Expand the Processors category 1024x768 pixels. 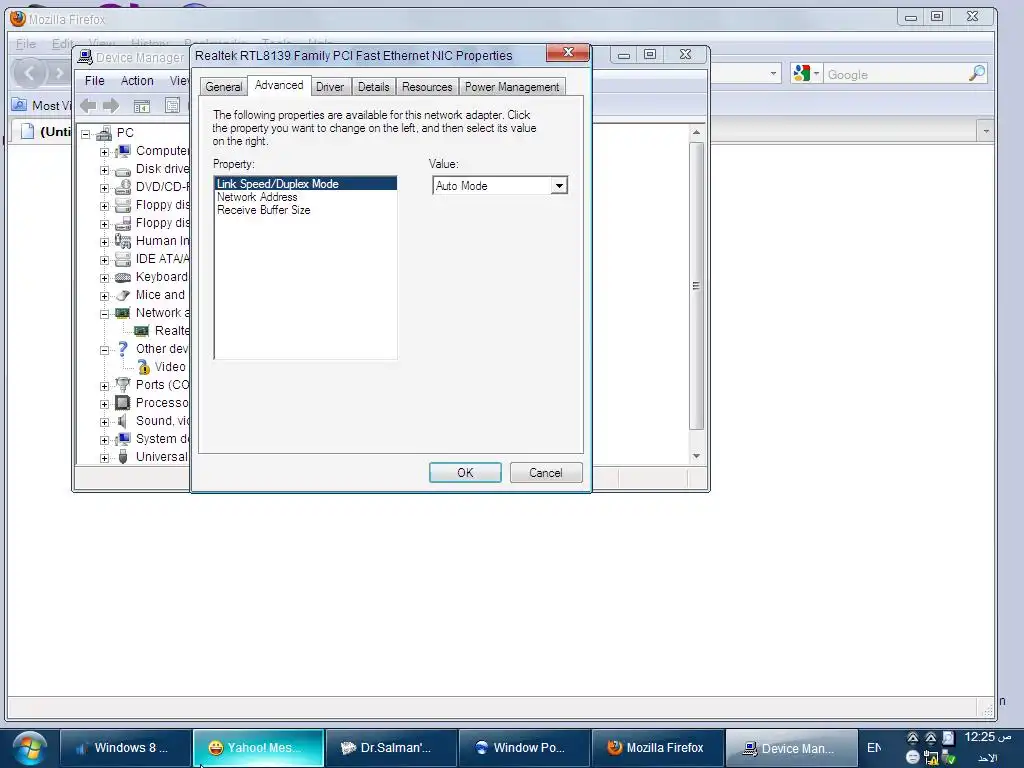click(104, 404)
